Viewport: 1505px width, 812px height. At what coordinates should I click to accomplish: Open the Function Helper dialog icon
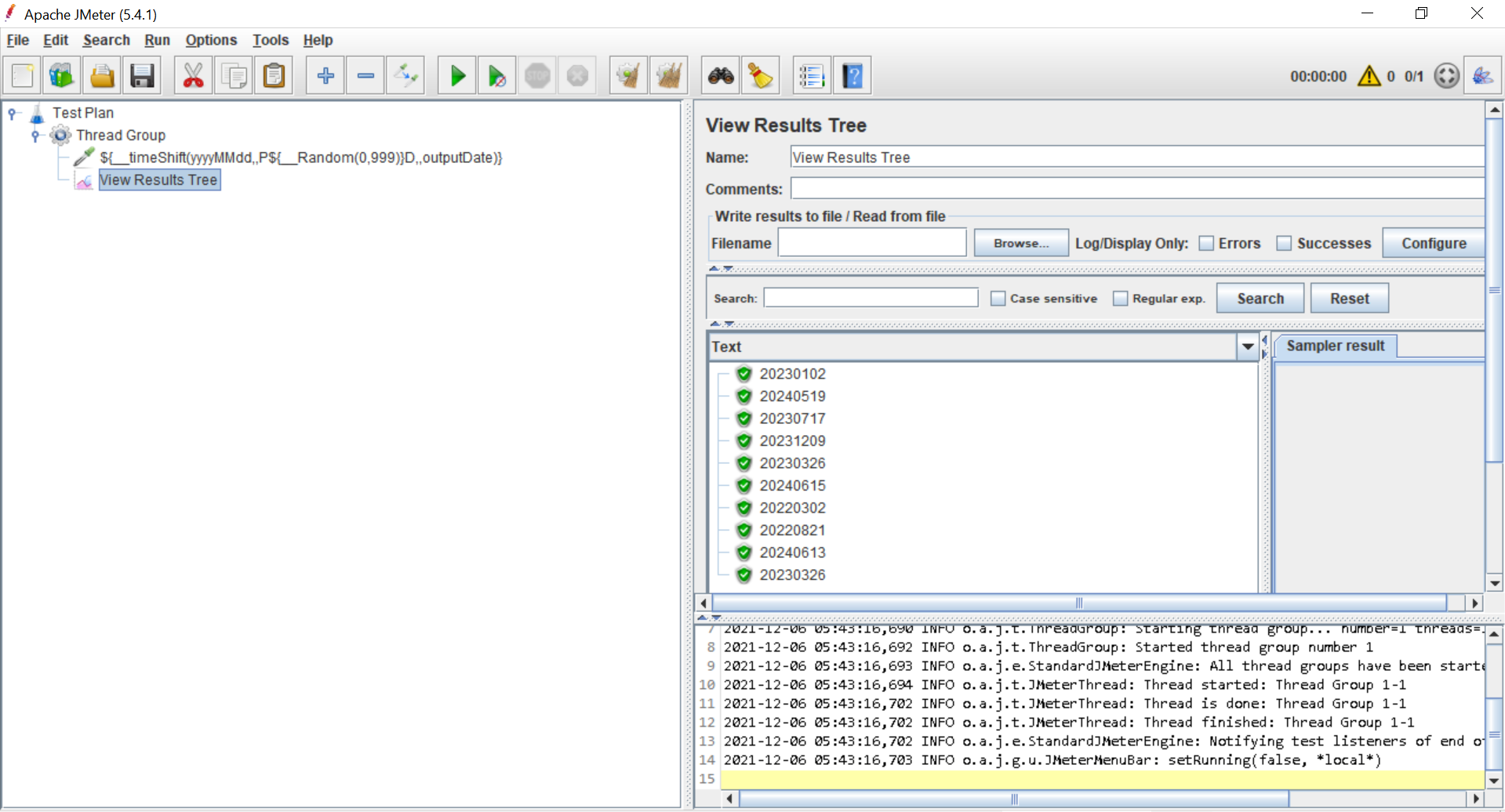point(812,76)
